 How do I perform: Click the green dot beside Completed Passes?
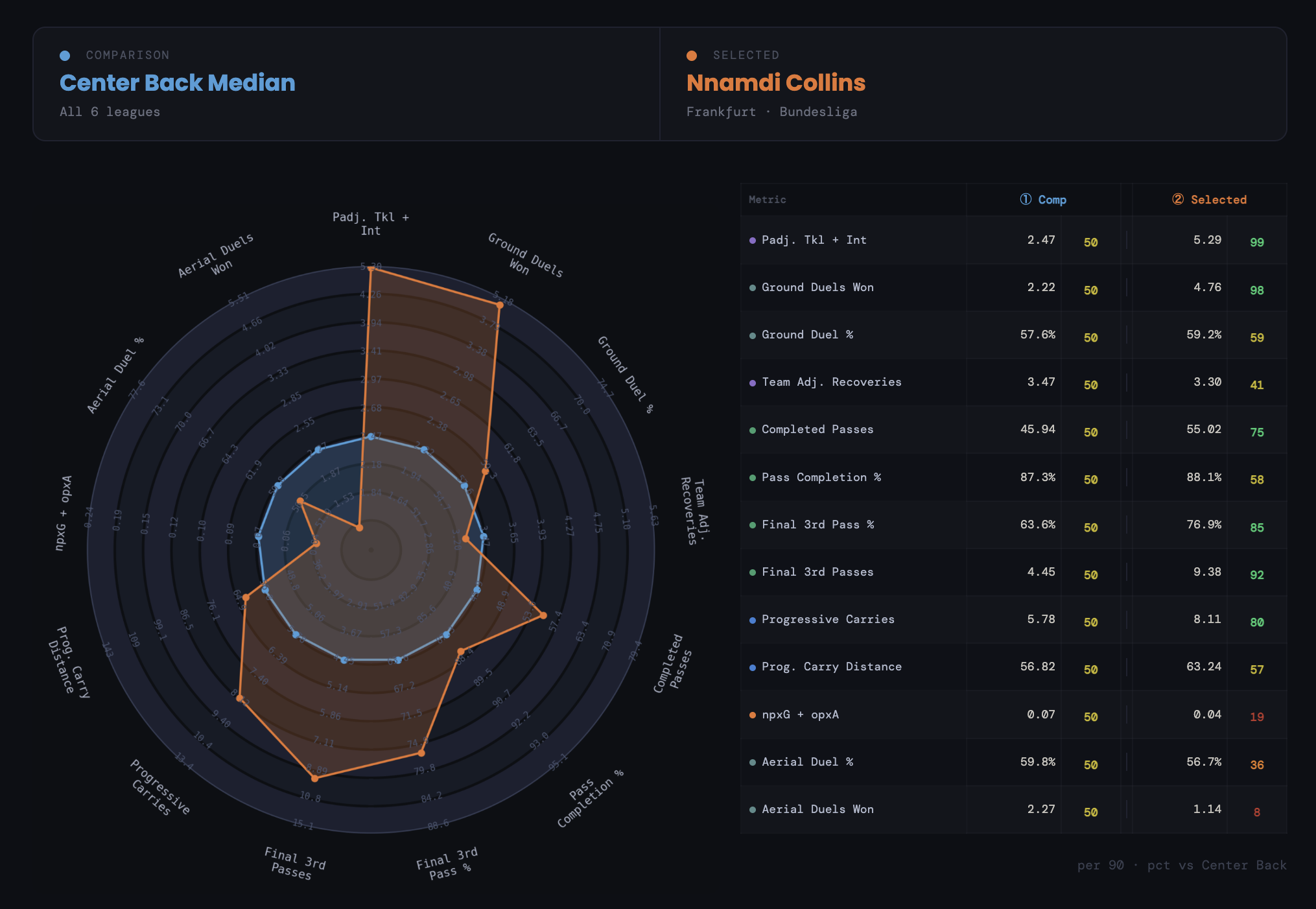click(752, 431)
